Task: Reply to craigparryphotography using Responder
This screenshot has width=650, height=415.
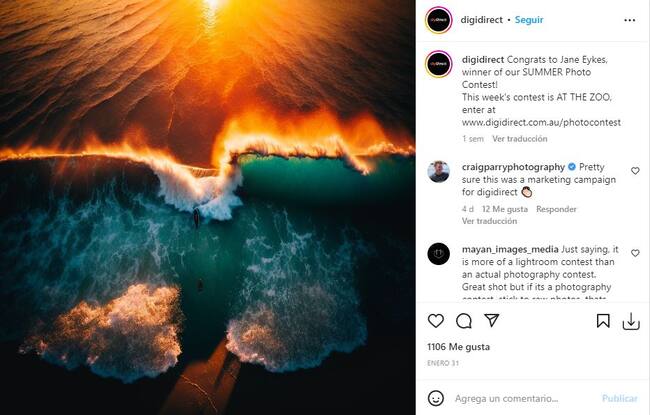Action: [556, 209]
